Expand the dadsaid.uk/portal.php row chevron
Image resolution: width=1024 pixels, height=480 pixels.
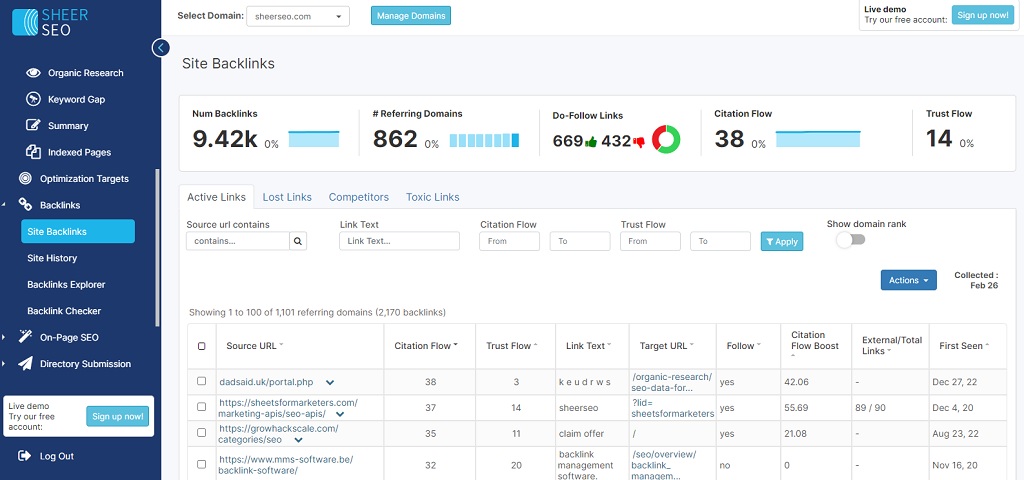click(x=330, y=382)
